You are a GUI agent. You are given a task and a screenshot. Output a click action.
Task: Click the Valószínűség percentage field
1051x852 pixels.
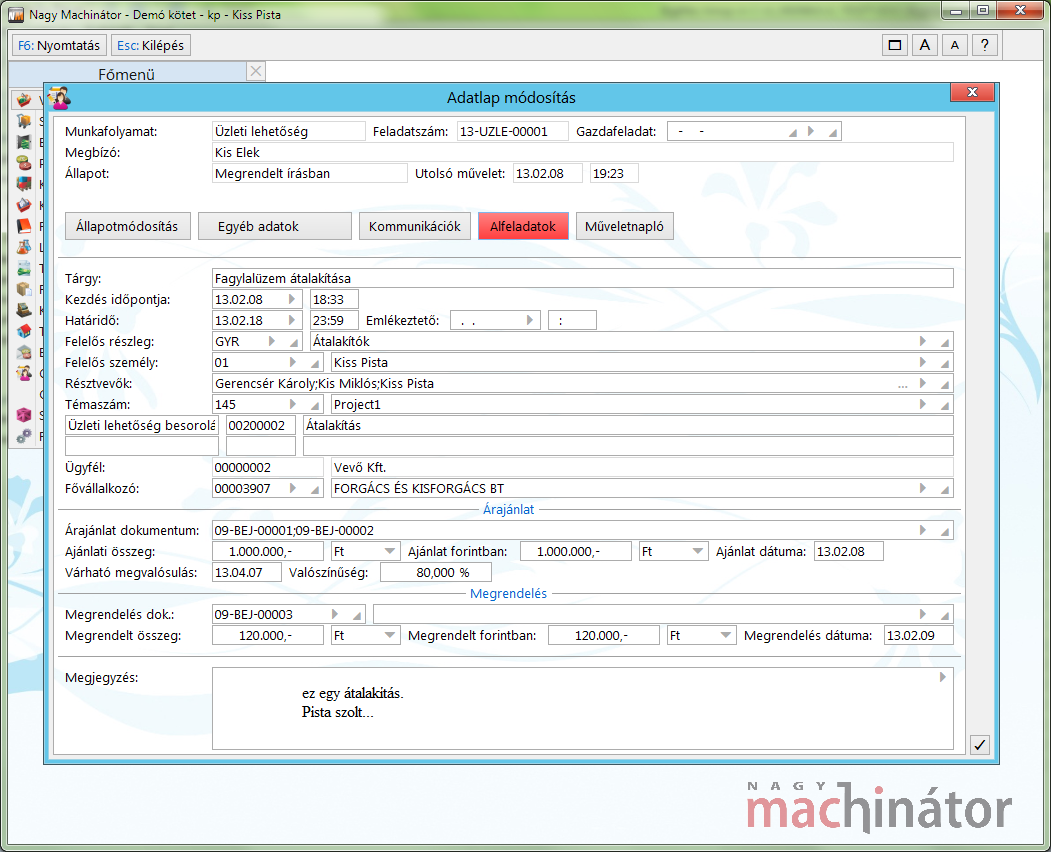[435, 573]
